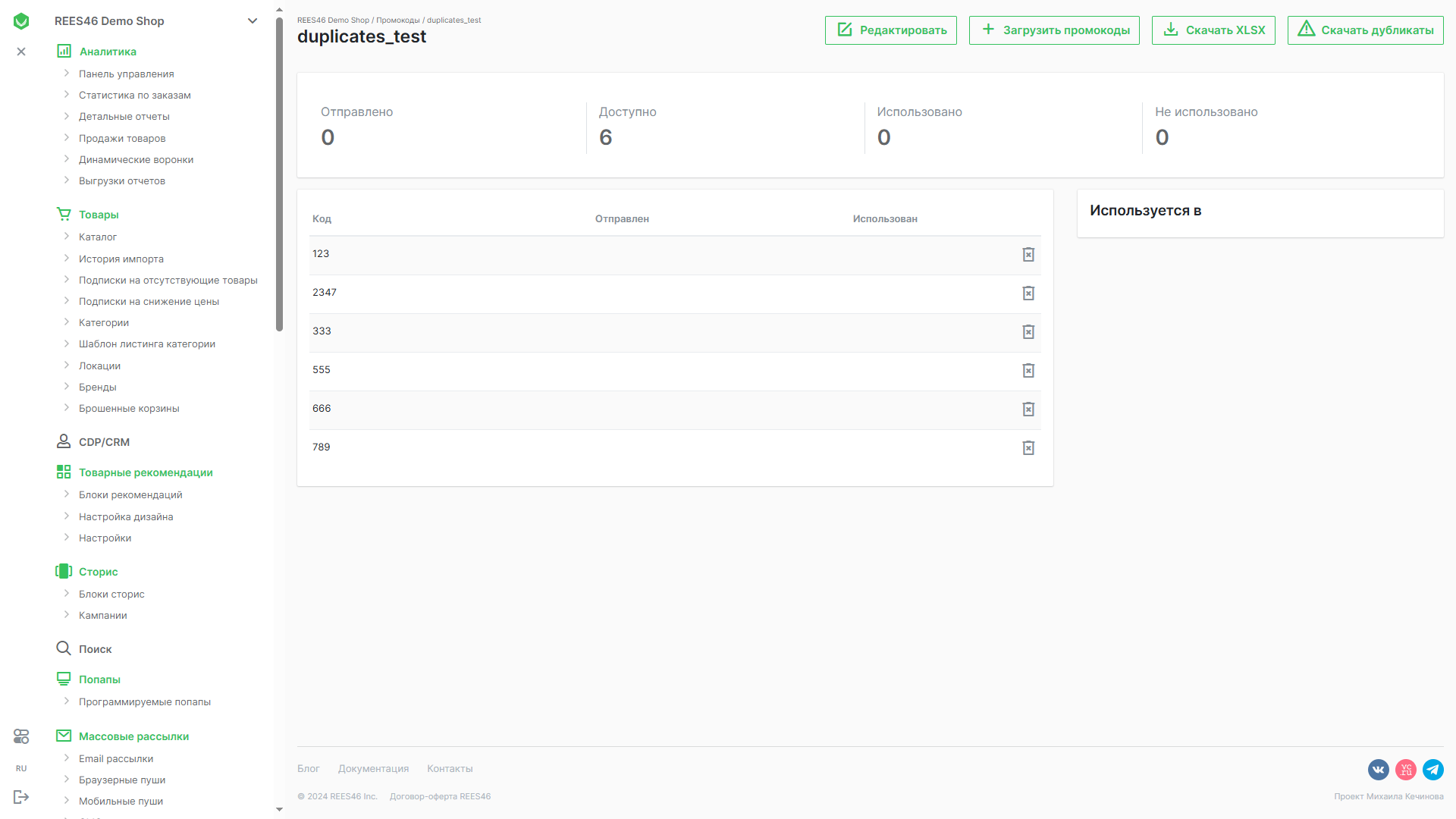This screenshot has height=819, width=1456.
Task: Delete promo code 123 with trash icon
Action: click(x=1028, y=255)
